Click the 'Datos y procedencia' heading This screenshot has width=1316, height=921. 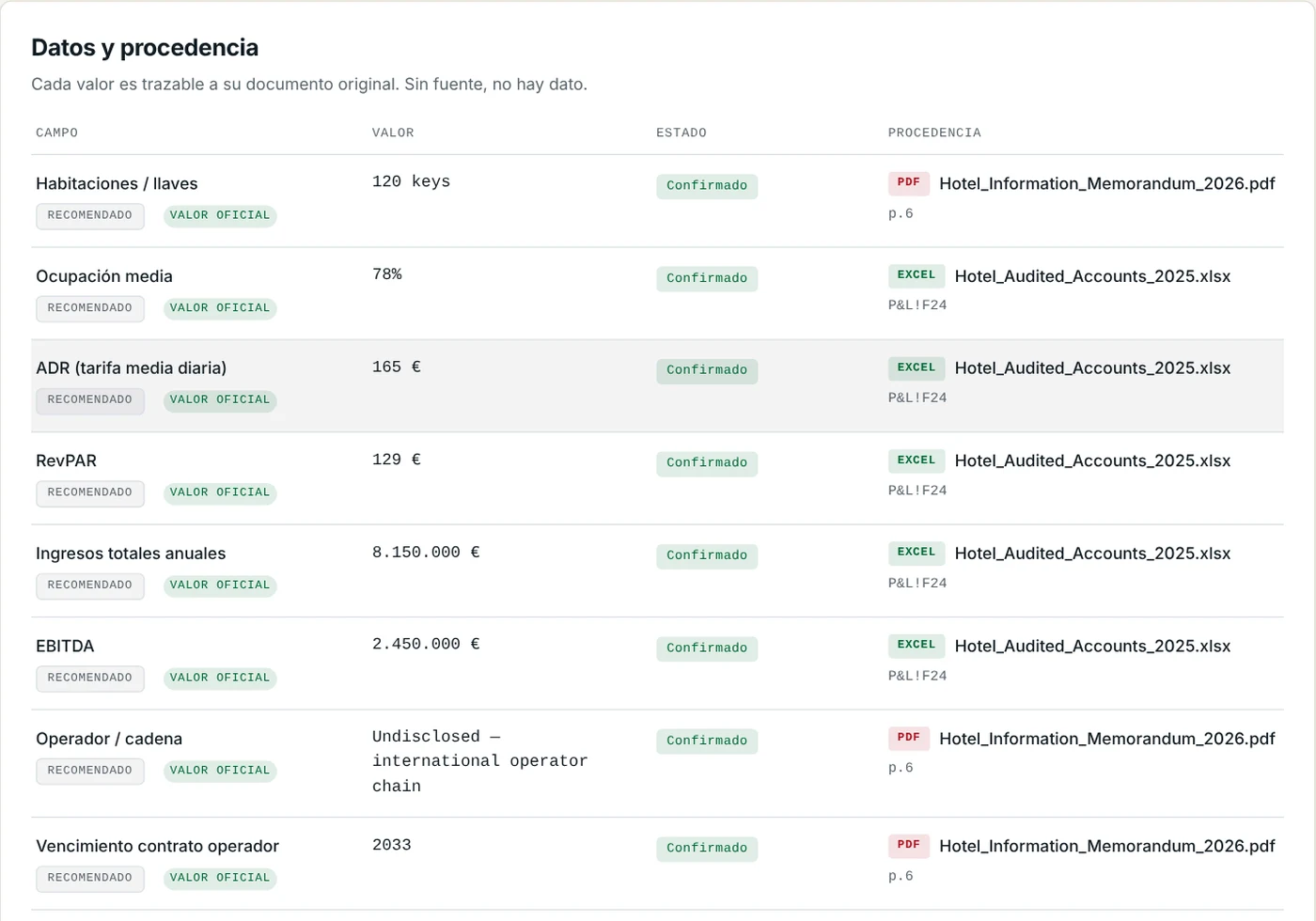pyautogui.click(x=145, y=48)
